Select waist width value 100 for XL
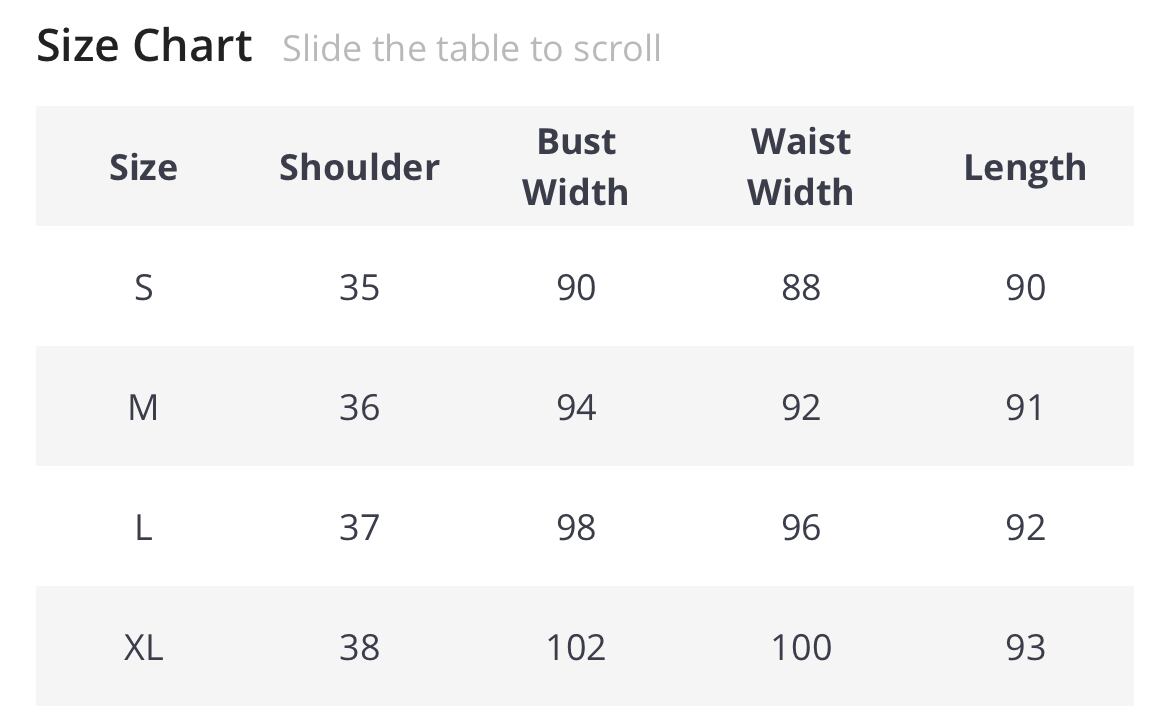 801,647
